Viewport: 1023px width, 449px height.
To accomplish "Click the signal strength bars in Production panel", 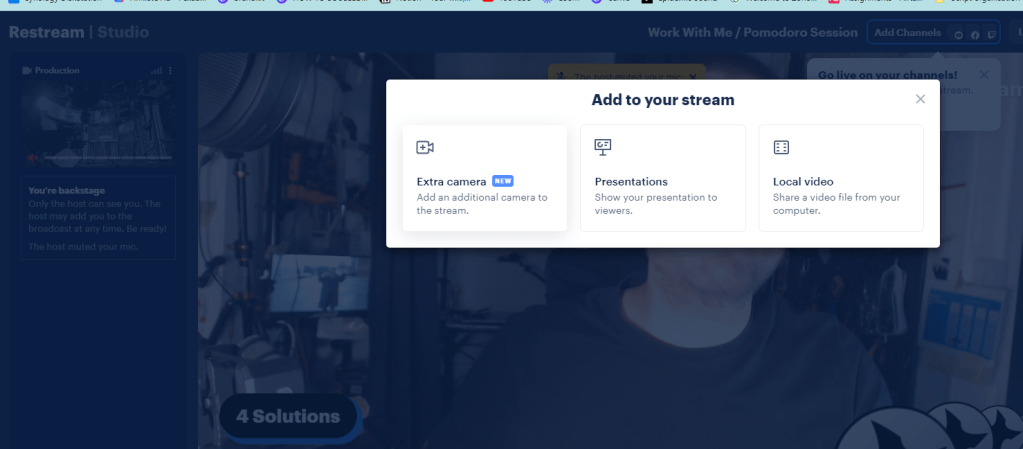I will (156, 70).
